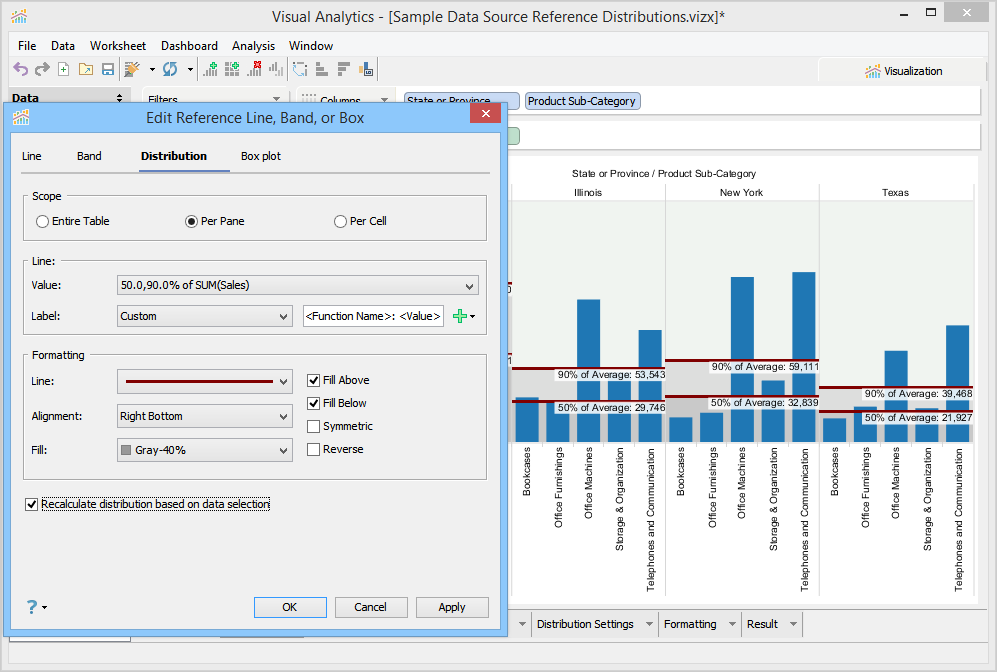This screenshot has height=672, width=997.
Task: Switch to the Box plot tab
Action: coord(260,156)
